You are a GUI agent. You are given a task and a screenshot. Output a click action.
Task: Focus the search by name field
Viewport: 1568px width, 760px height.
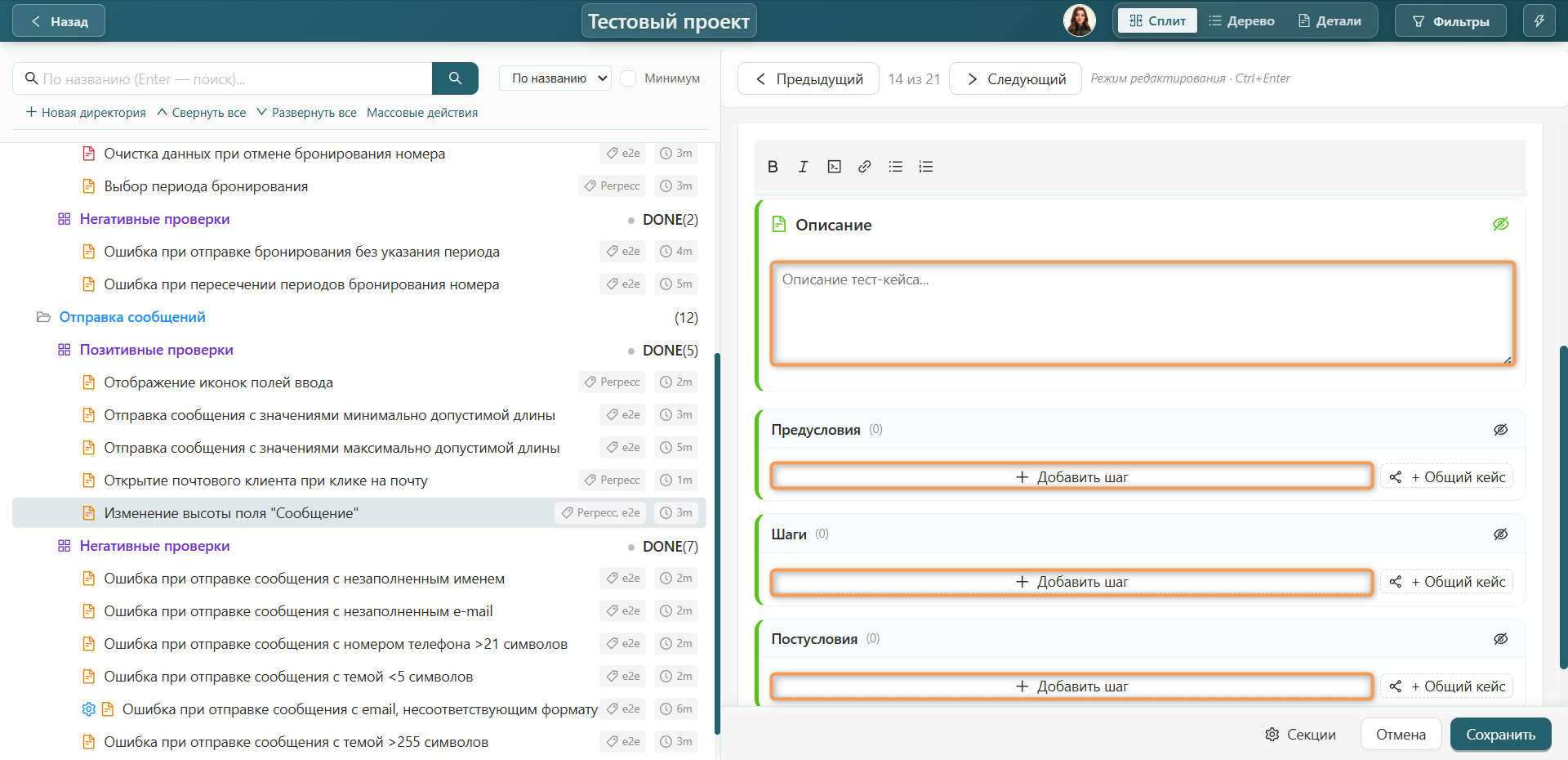click(222, 78)
